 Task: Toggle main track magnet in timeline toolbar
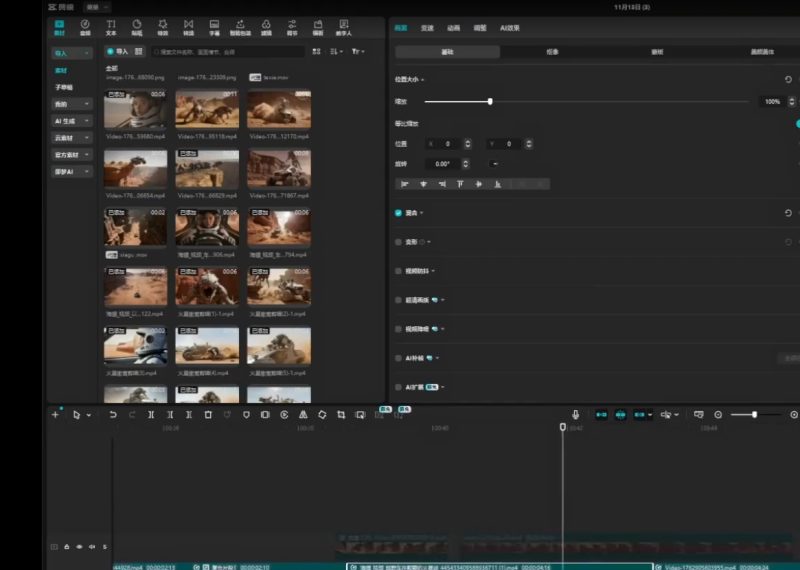click(x=602, y=415)
